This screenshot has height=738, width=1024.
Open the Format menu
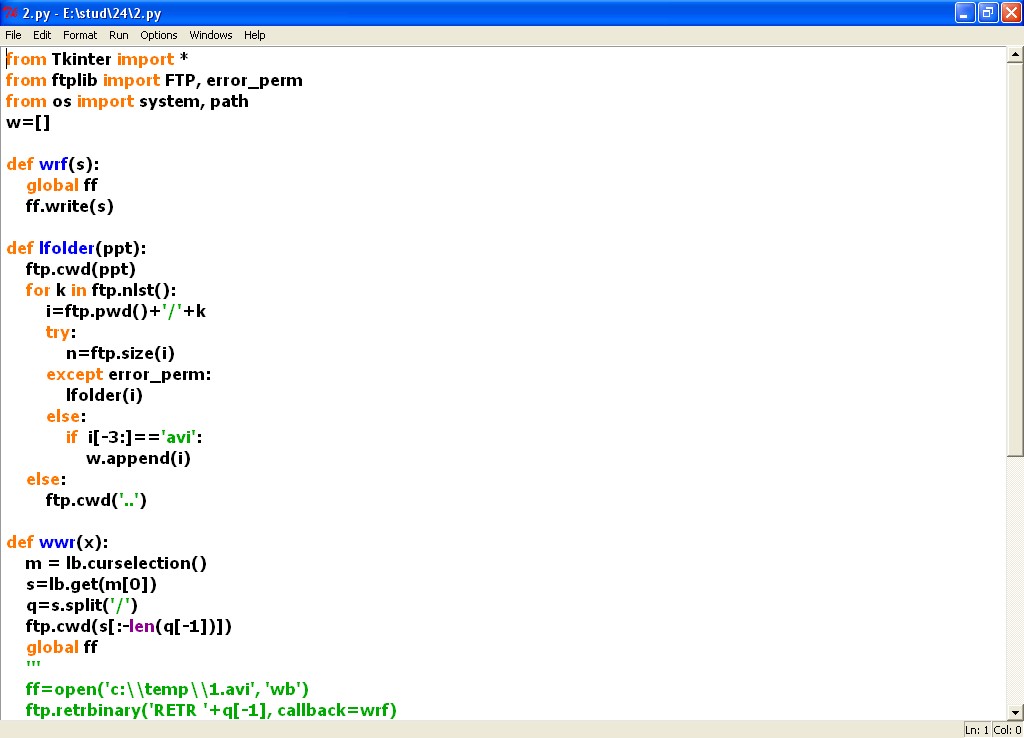80,35
